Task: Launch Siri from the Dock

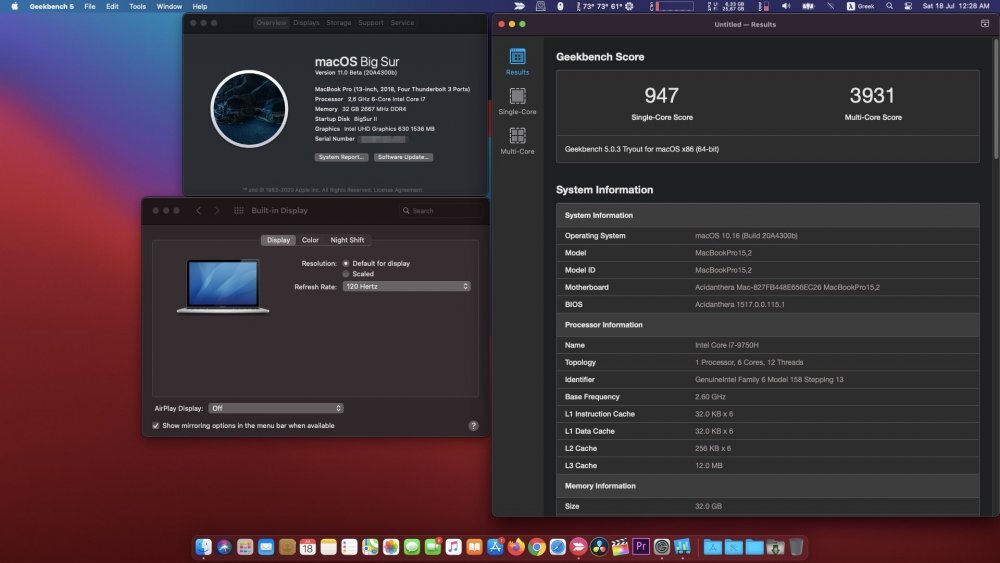Action: point(224,547)
